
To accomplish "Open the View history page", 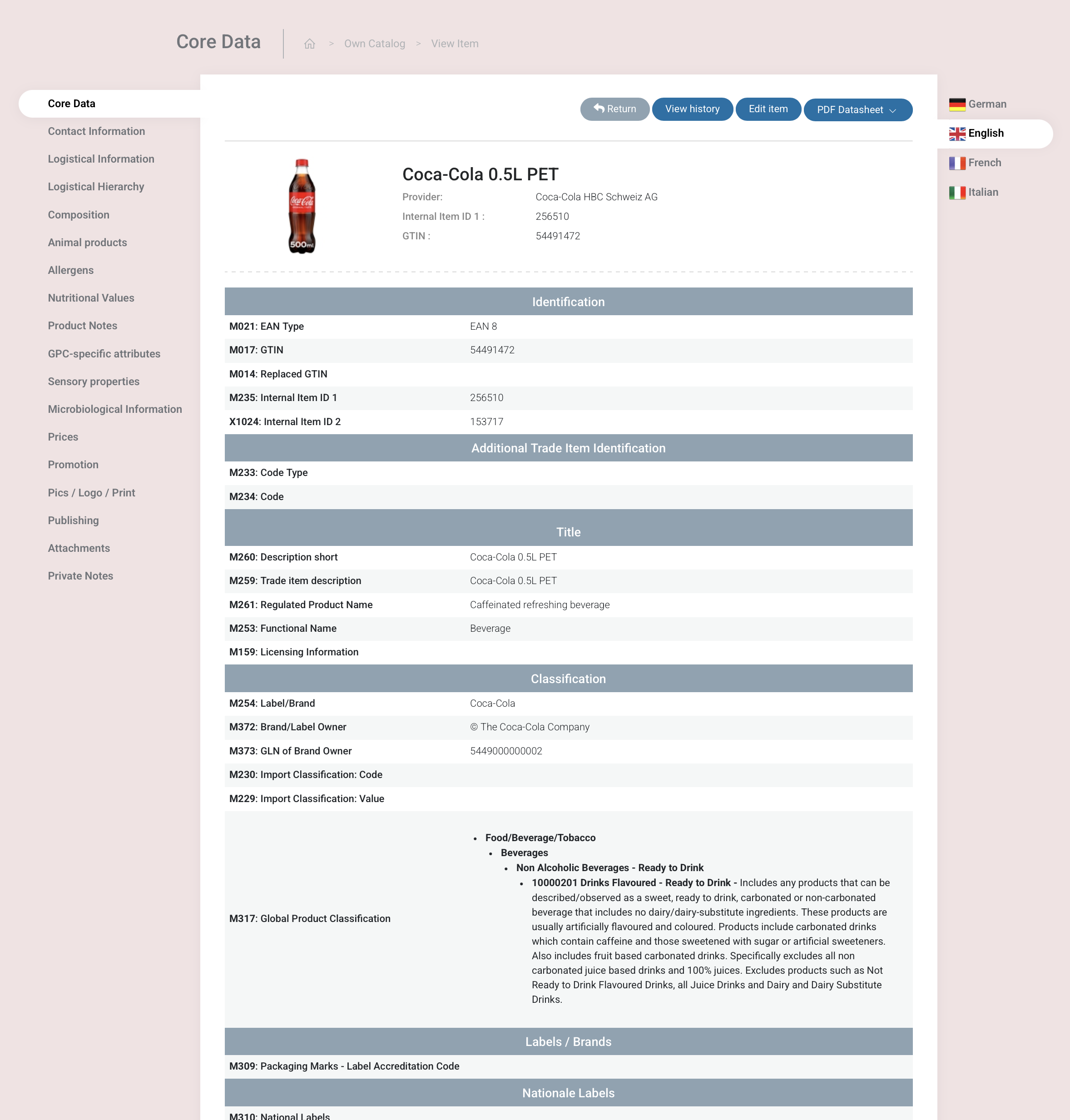I will 692,109.
